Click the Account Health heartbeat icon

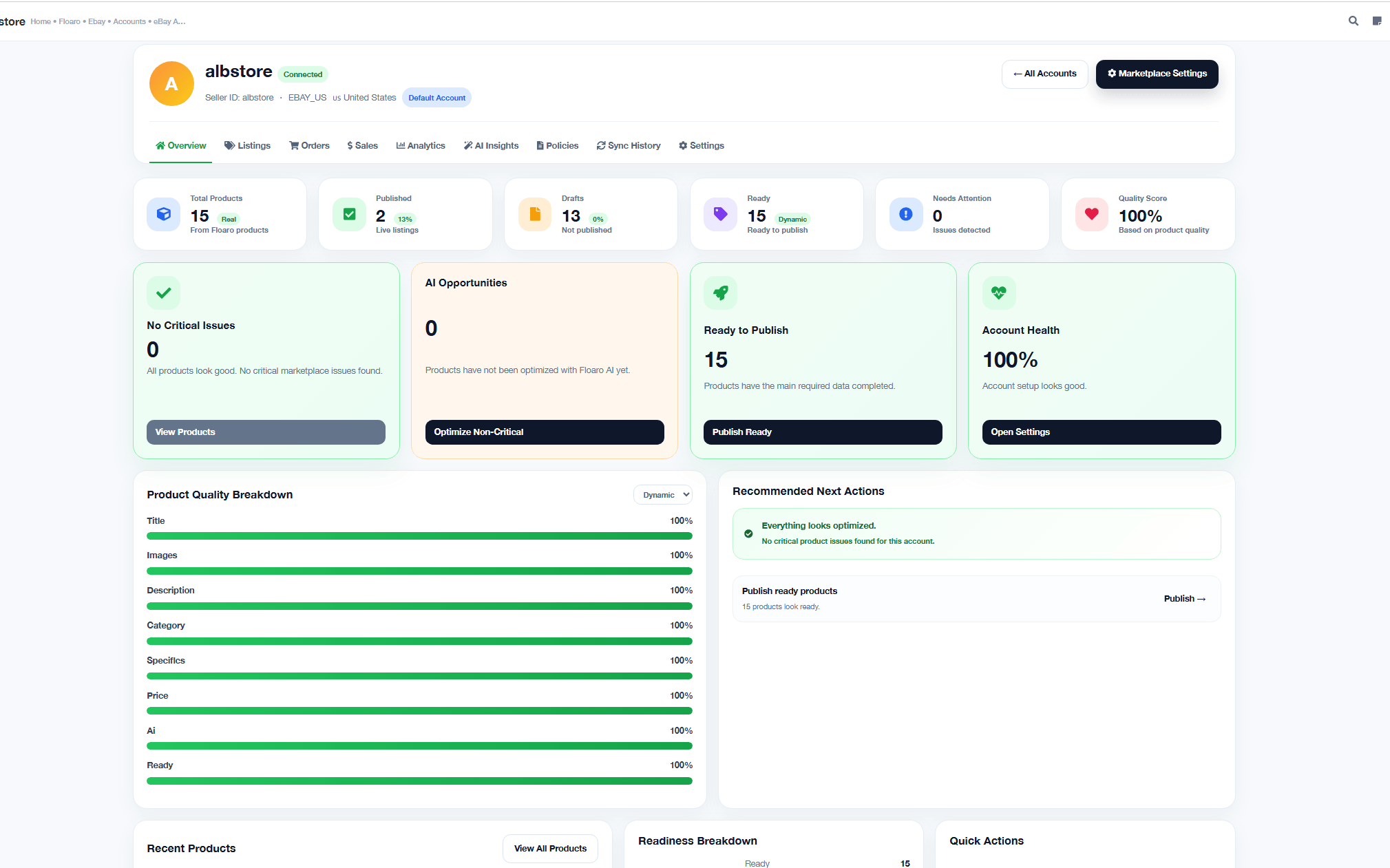click(999, 293)
